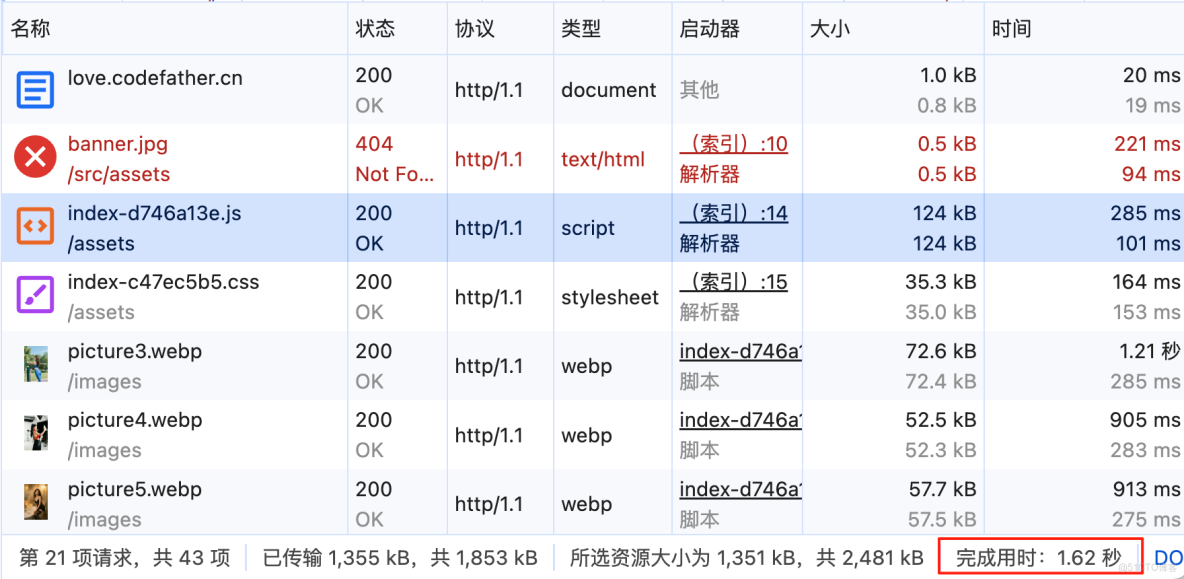Click the red error icon beside banner.jpg
The width and height of the screenshot is (1184, 579).
click(x=35, y=158)
